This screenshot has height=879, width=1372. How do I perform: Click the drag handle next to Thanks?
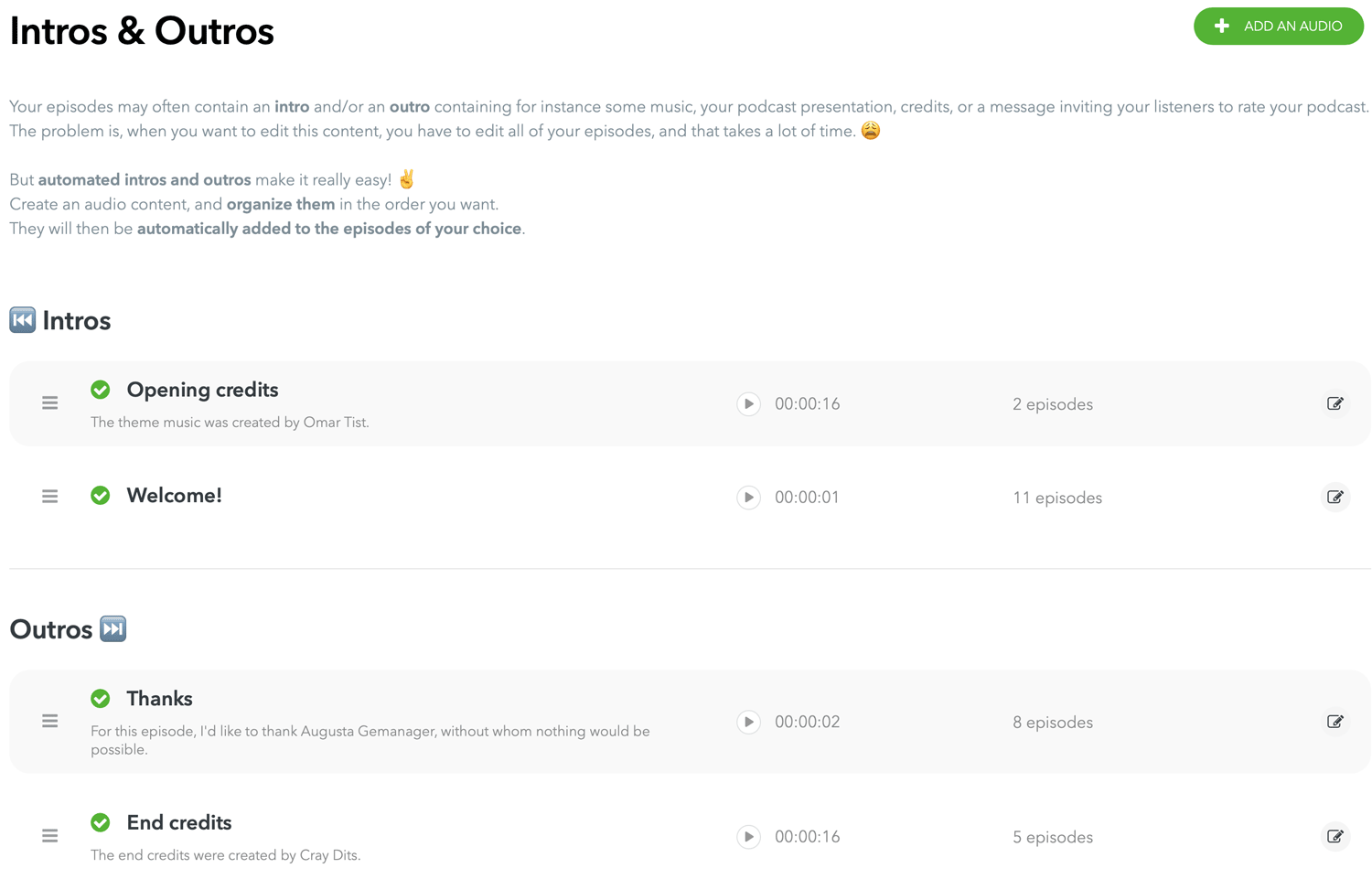pyautogui.click(x=49, y=721)
